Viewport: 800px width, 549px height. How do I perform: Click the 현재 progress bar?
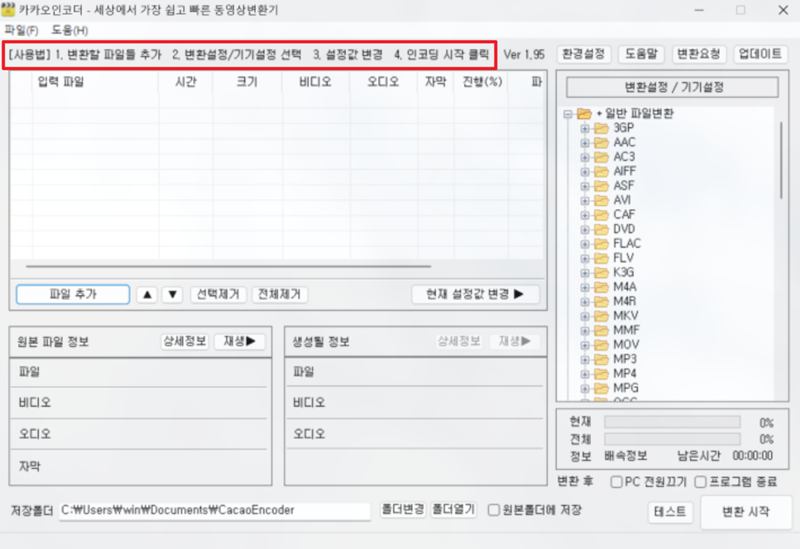click(672, 422)
